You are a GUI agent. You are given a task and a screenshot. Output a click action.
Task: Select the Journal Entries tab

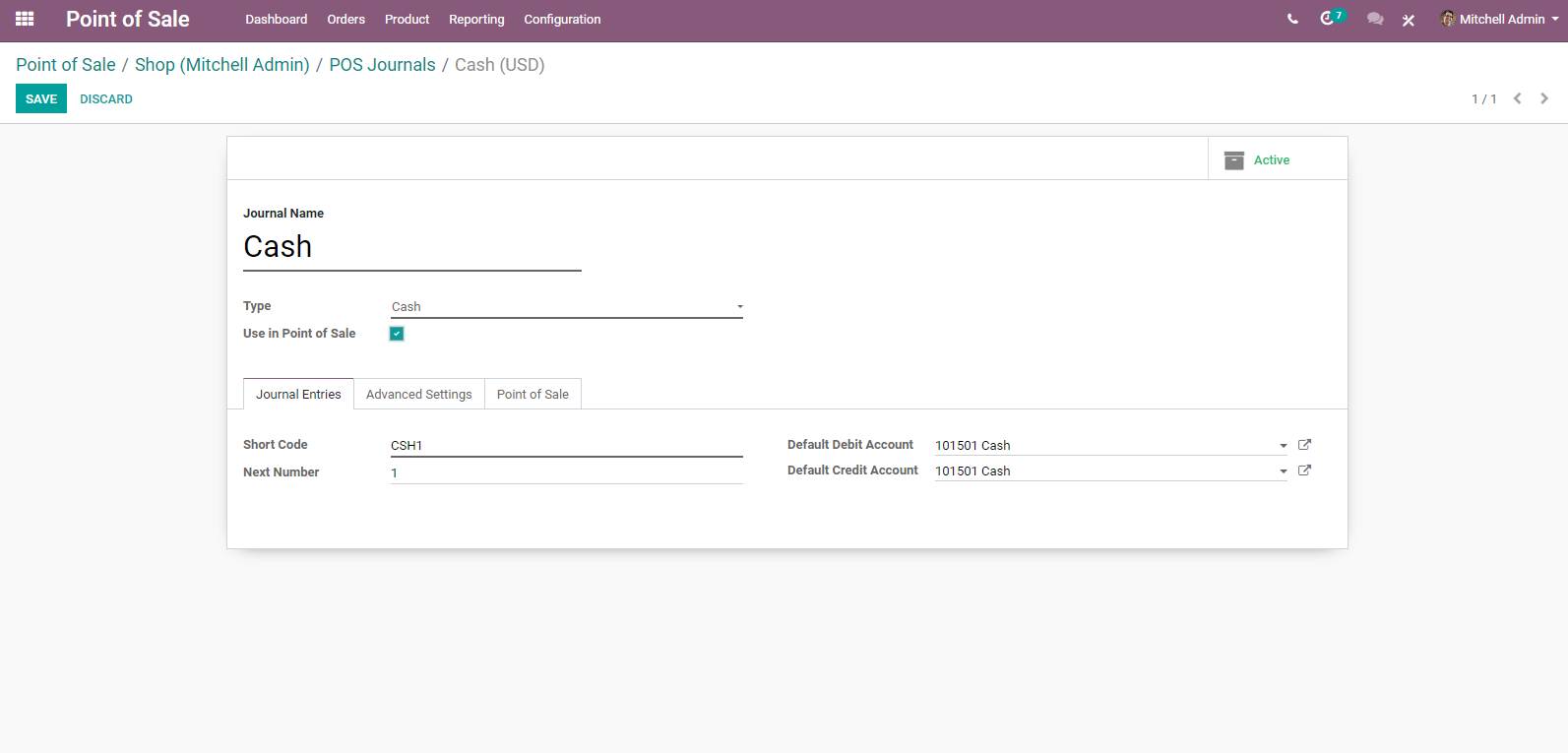tap(298, 394)
